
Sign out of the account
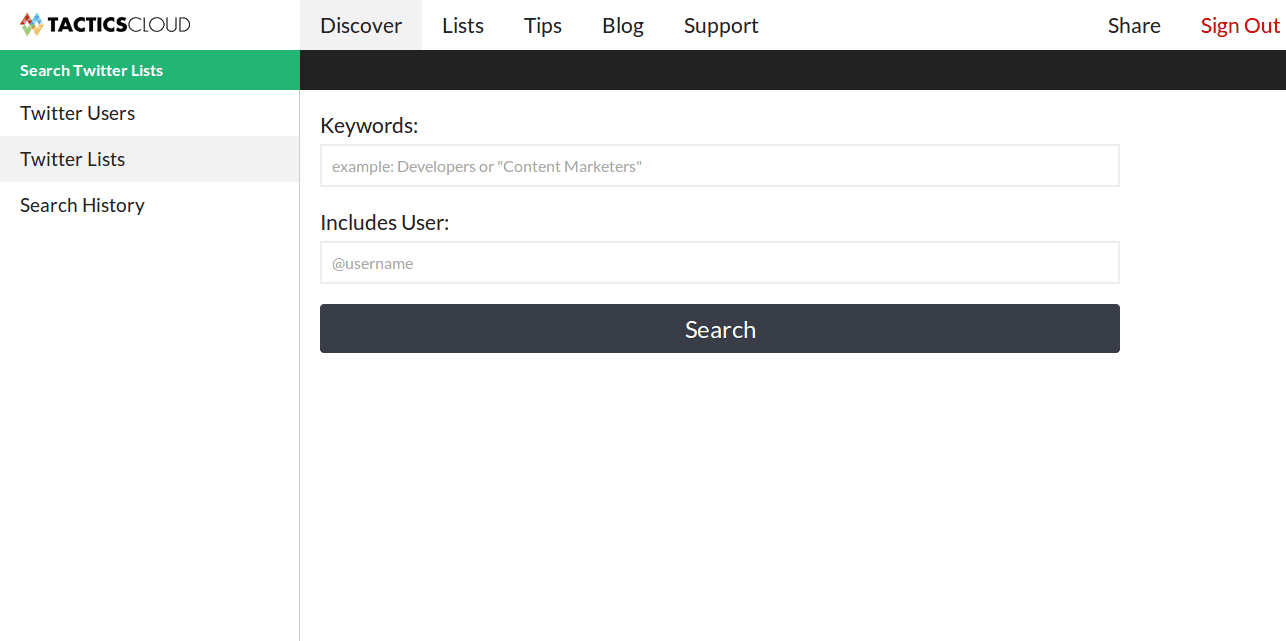(1240, 25)
